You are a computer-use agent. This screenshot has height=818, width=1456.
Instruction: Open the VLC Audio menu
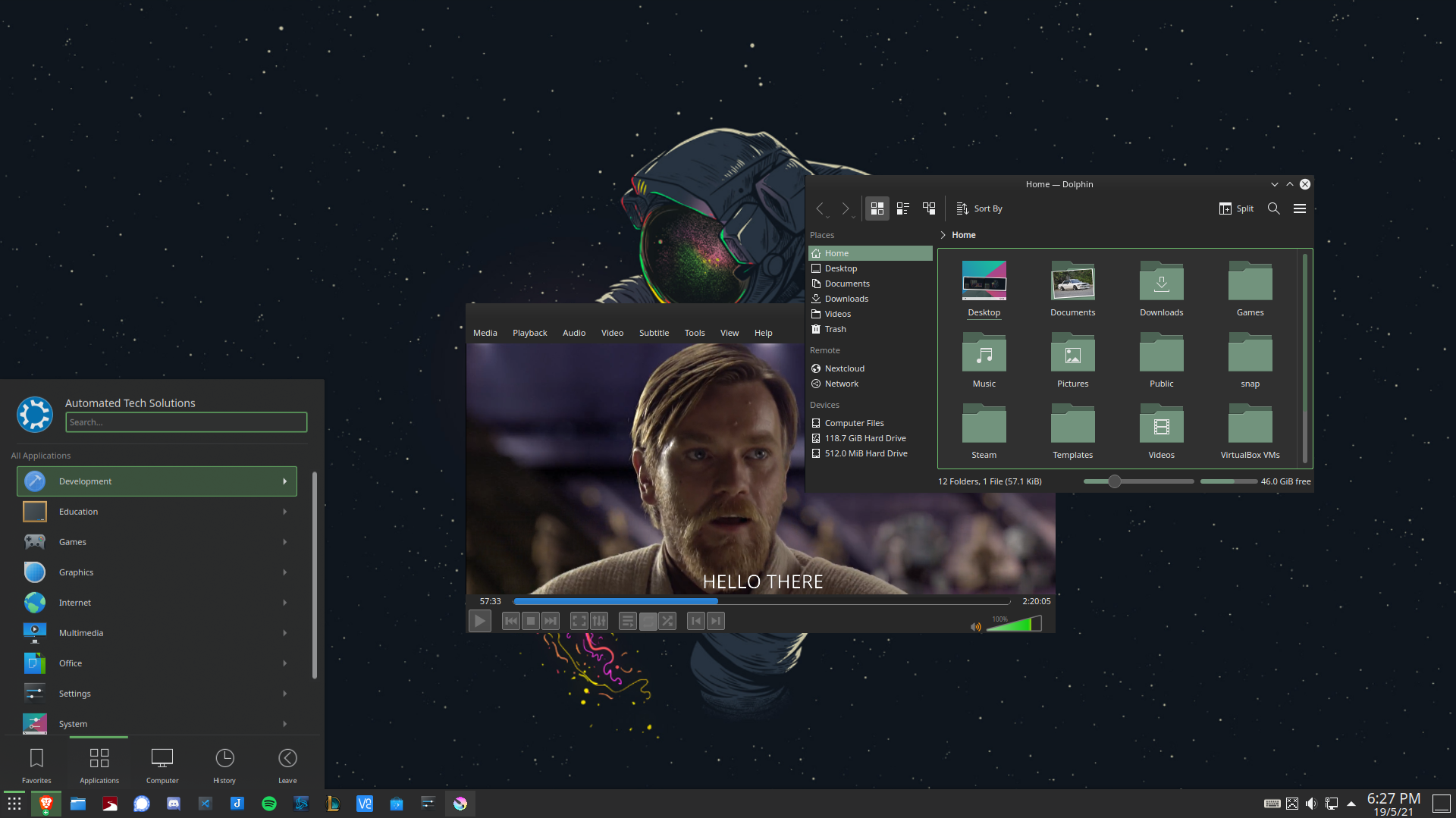point(574,333)
